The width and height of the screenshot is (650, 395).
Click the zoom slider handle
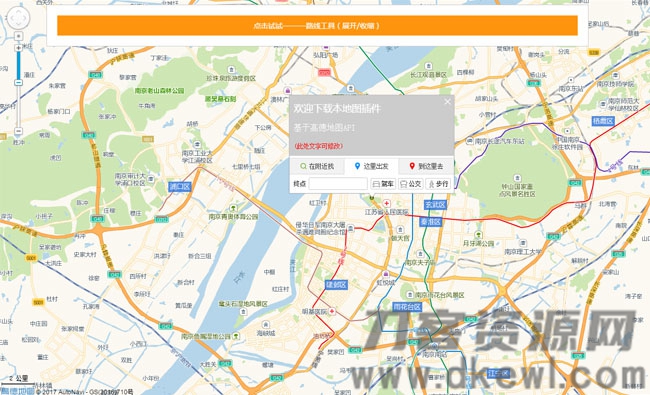click(x=18, y=82)
